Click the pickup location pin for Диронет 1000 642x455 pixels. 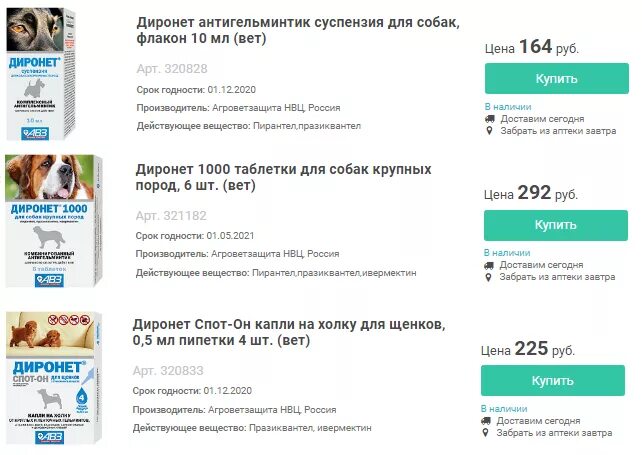click(x=490, y=278)
